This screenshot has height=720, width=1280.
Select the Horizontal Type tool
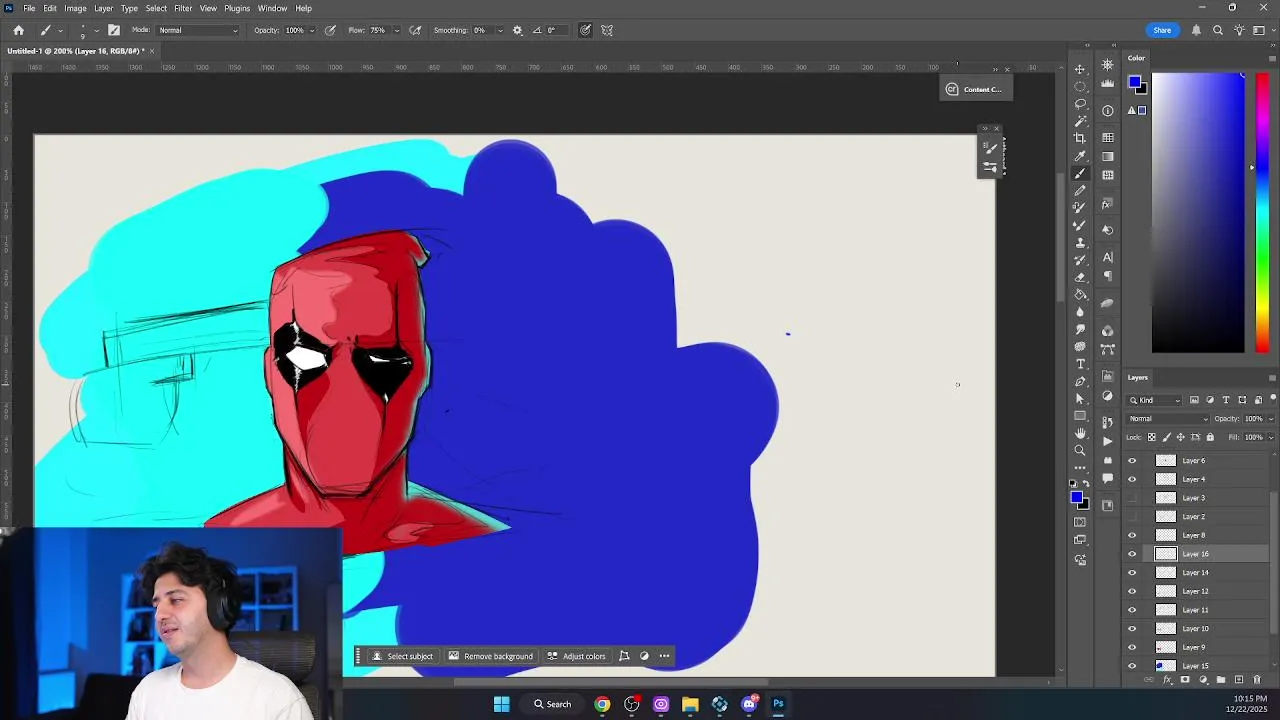(1080, 364)
